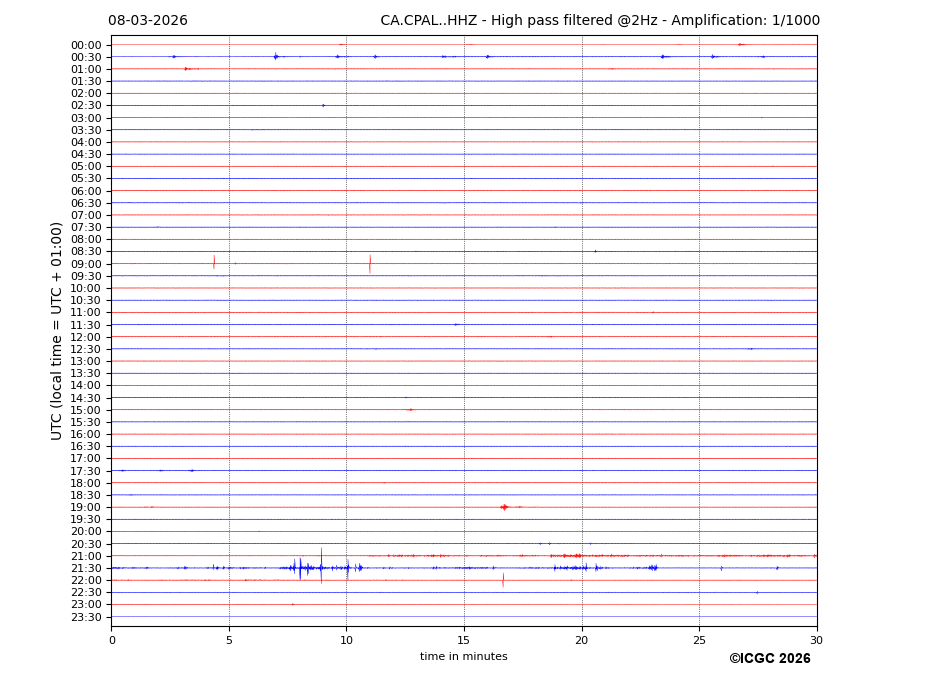The width and height of the screenshot is (927, 696).
Task: Click the blue 00:30 event near minute 7
Action: coord(276,56)
